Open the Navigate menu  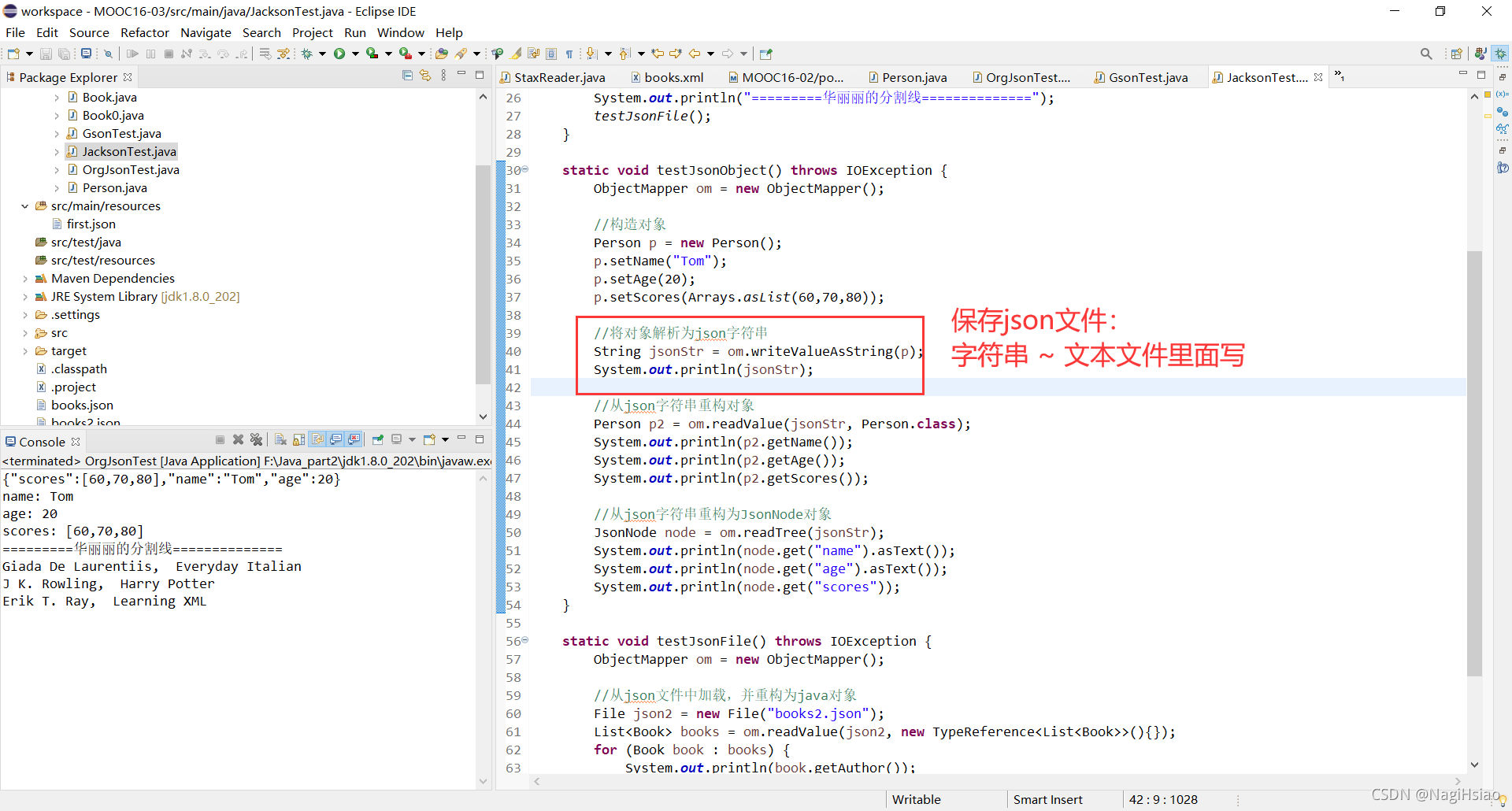pos(206,32)
